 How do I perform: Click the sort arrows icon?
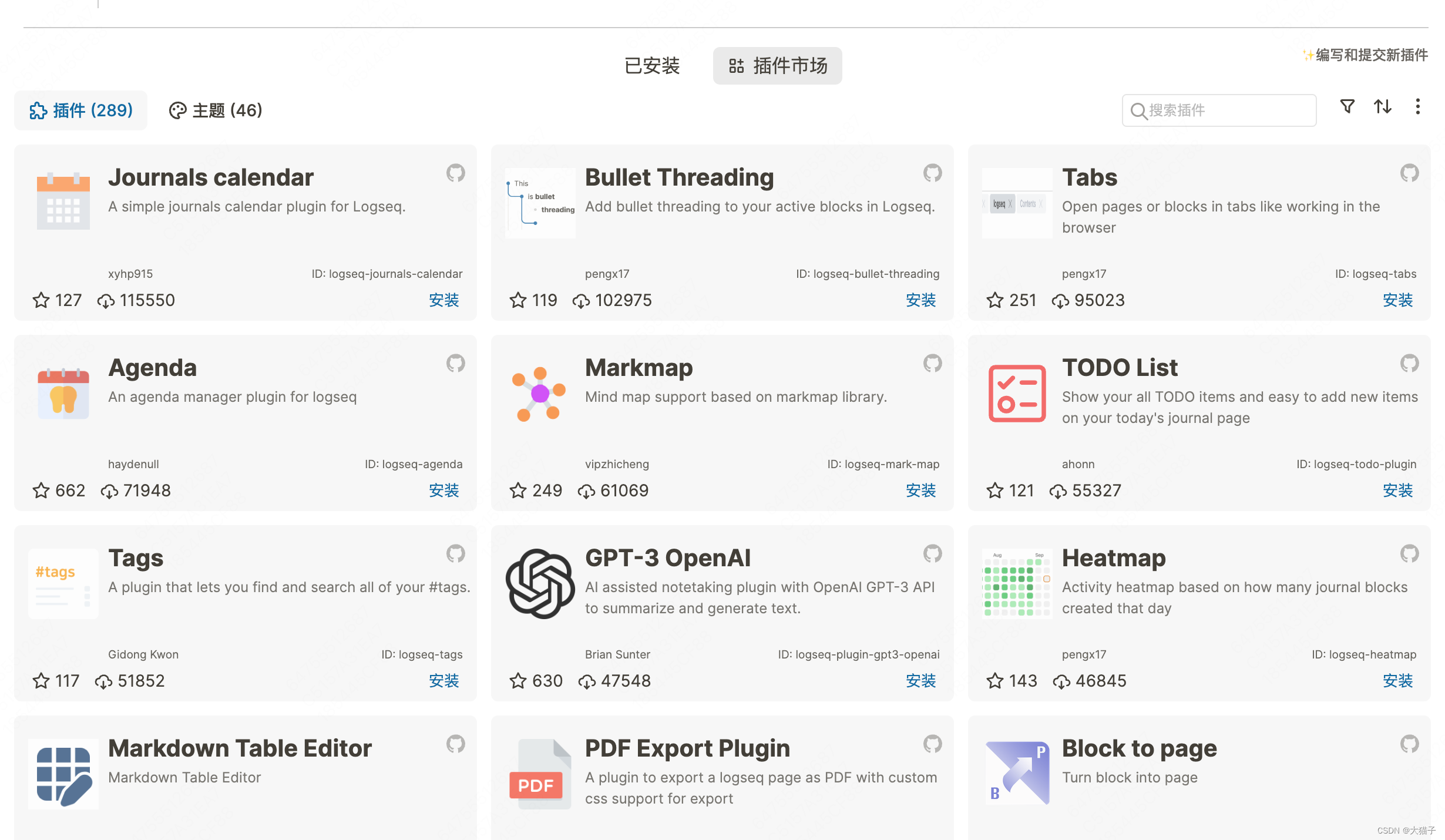(x=1383, y=106)
